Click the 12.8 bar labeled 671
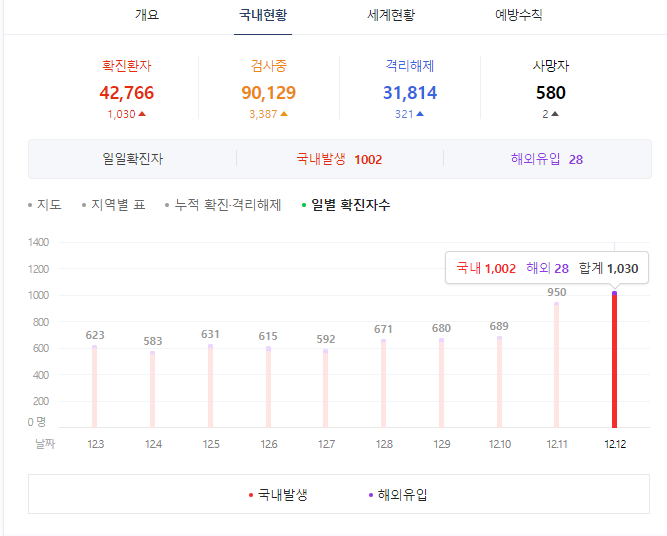667x536 pixels. [383, 383]
